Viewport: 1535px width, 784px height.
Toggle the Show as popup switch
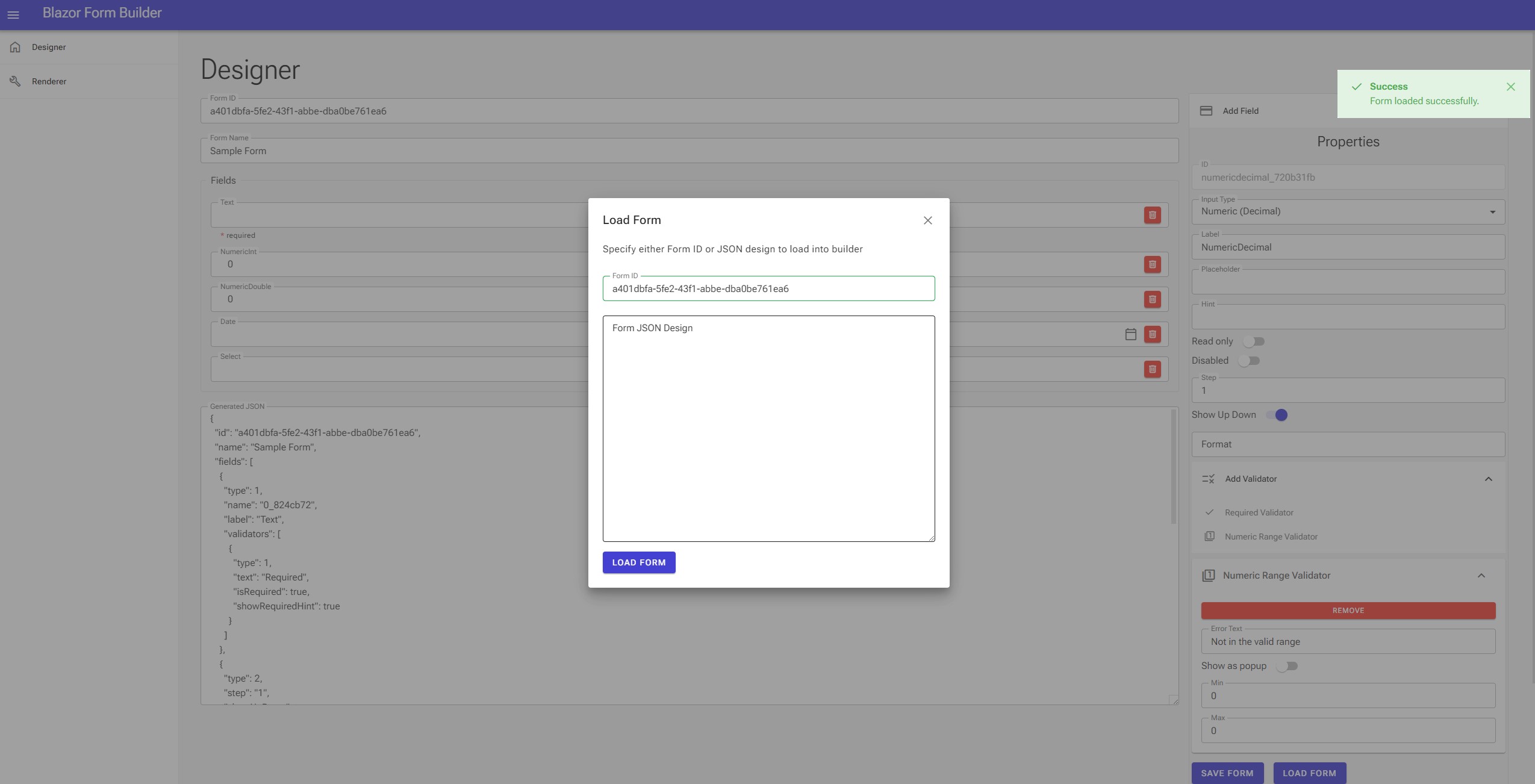tap(1287, 666)
